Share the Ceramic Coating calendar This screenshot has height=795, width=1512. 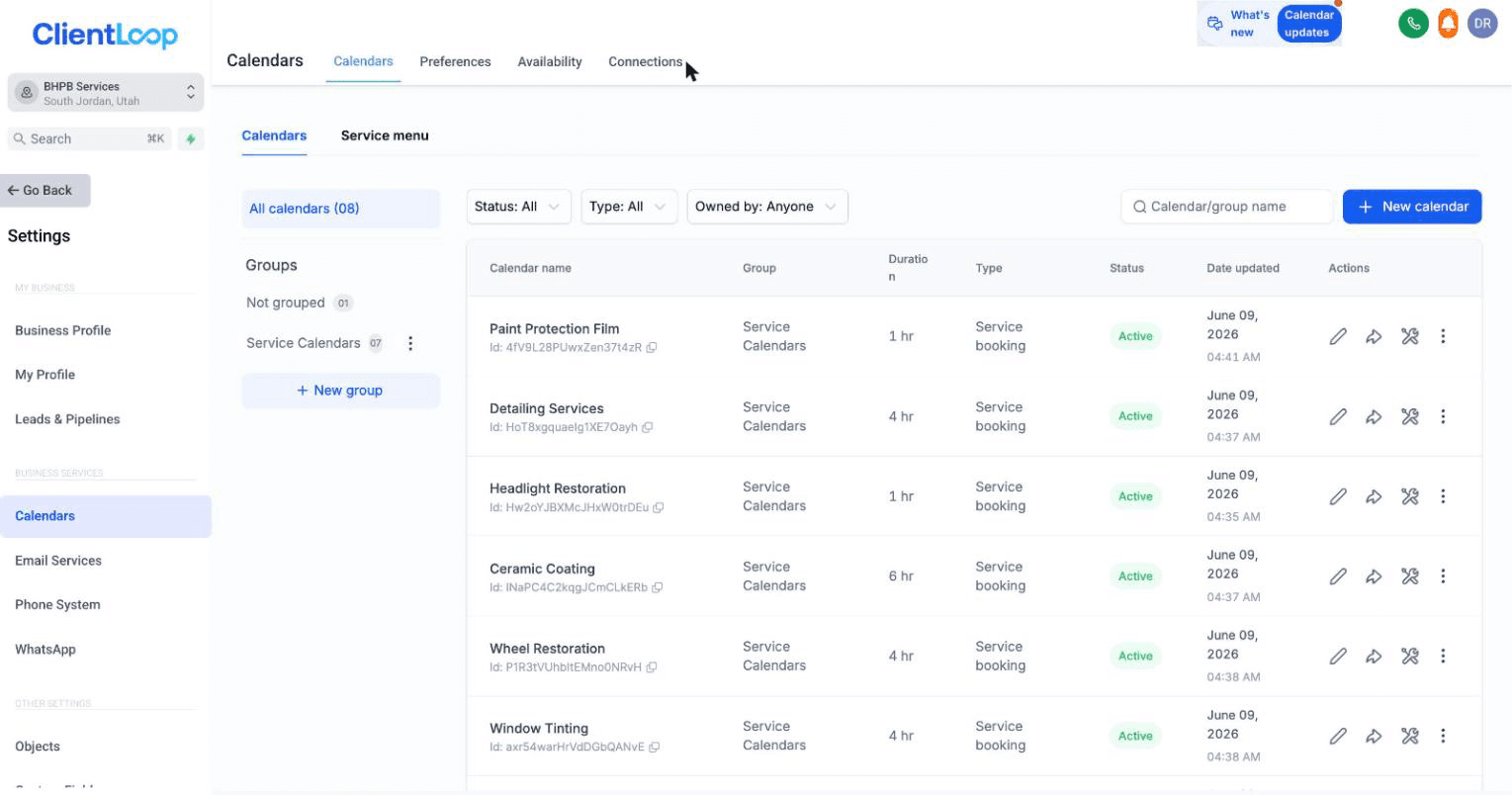[1374, 575]
